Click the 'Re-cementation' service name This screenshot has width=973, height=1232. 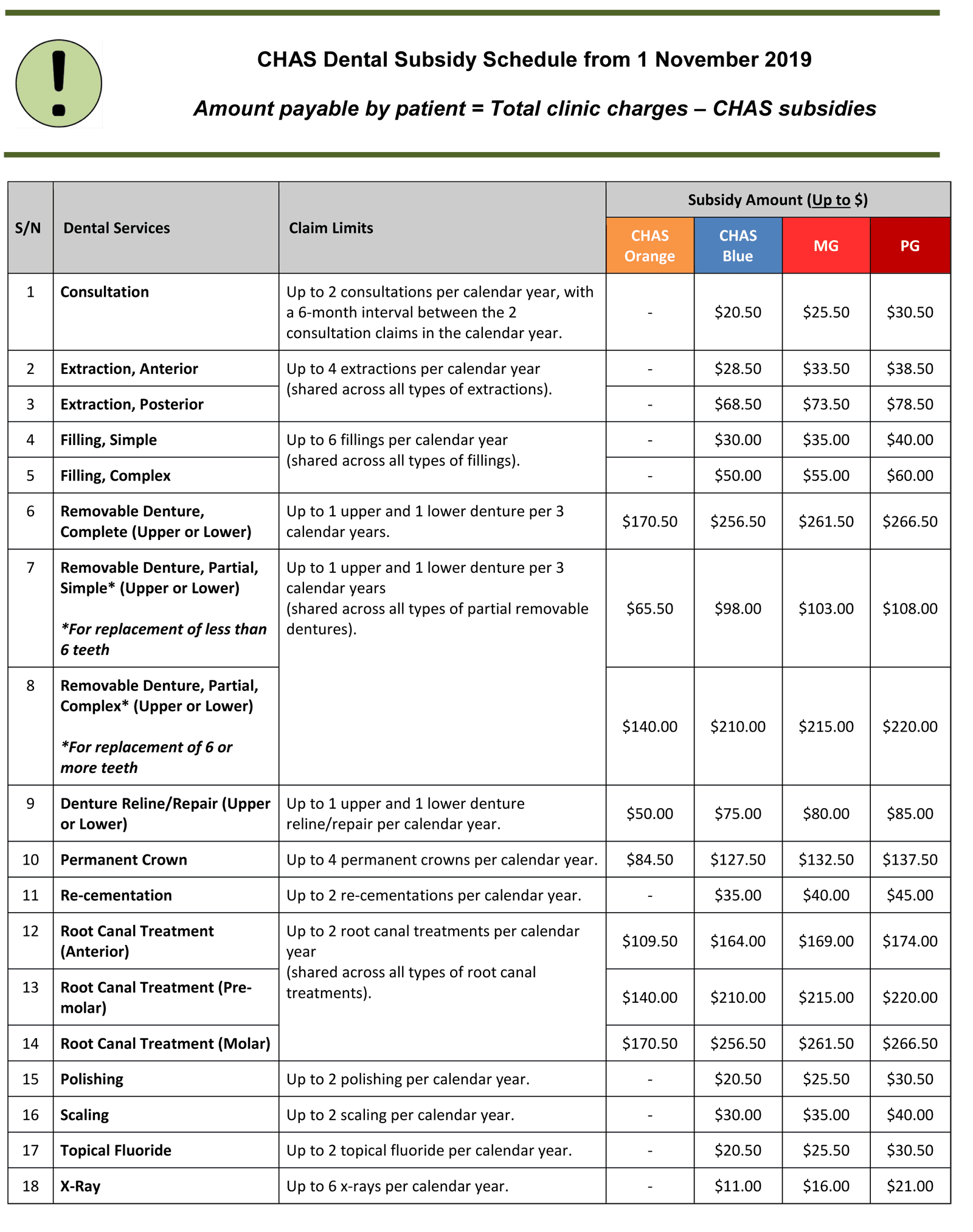click(x=116, y=895)
